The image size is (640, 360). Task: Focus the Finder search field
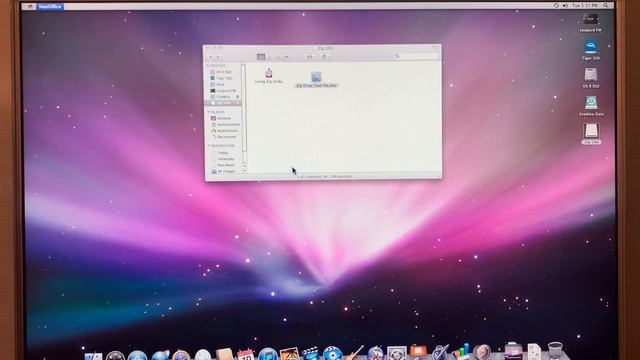pos(416,56)
